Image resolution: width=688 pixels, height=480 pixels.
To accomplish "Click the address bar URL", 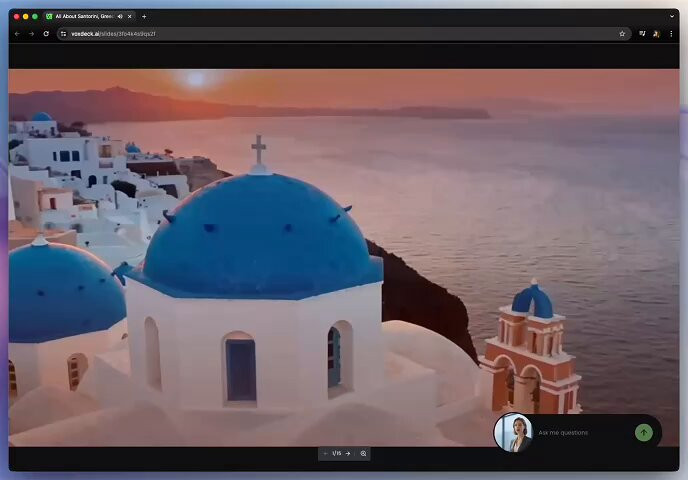I will pyautogui.click(x=113, y=34).
